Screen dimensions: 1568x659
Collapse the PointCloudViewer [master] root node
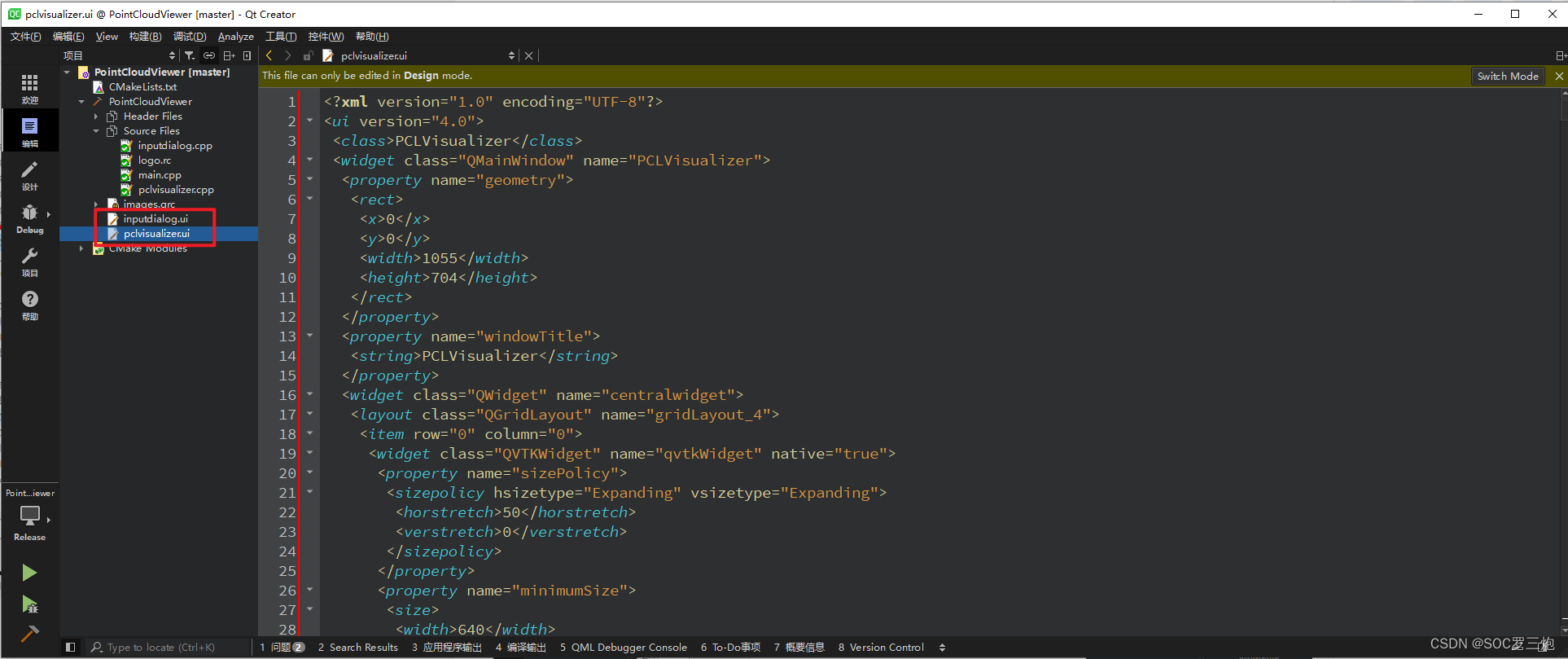click(67, 72)
